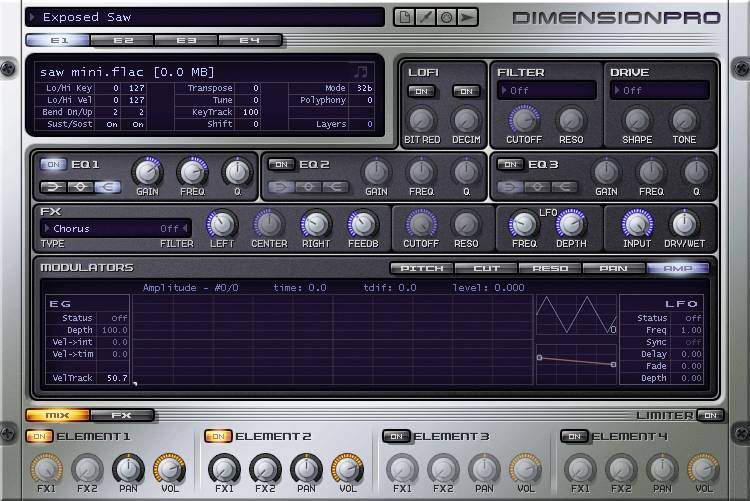Click the wrench options icon in header

point(424,17)
